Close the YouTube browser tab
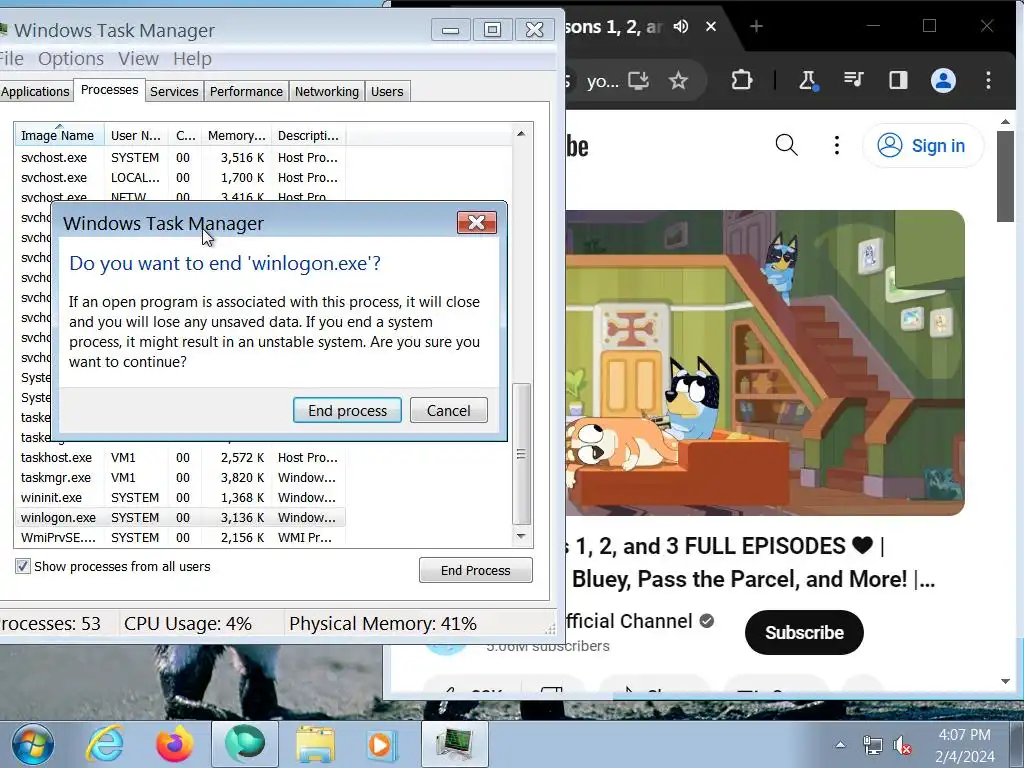This screenshot has height=768, width=1024. pyautogui.click(x=711, y=26)
